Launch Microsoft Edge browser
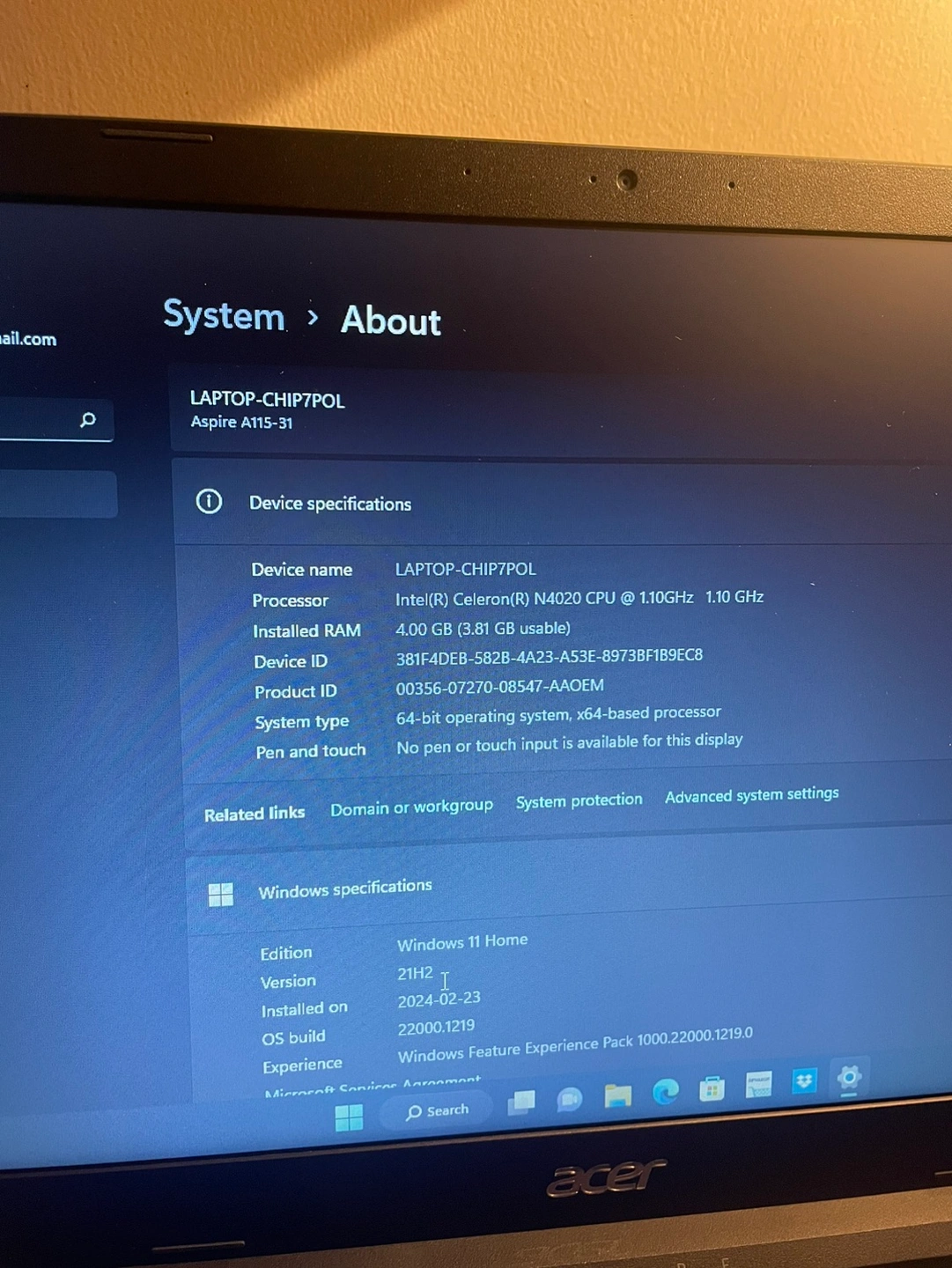Screen dimensions: 952x1268 point(666,1092)
